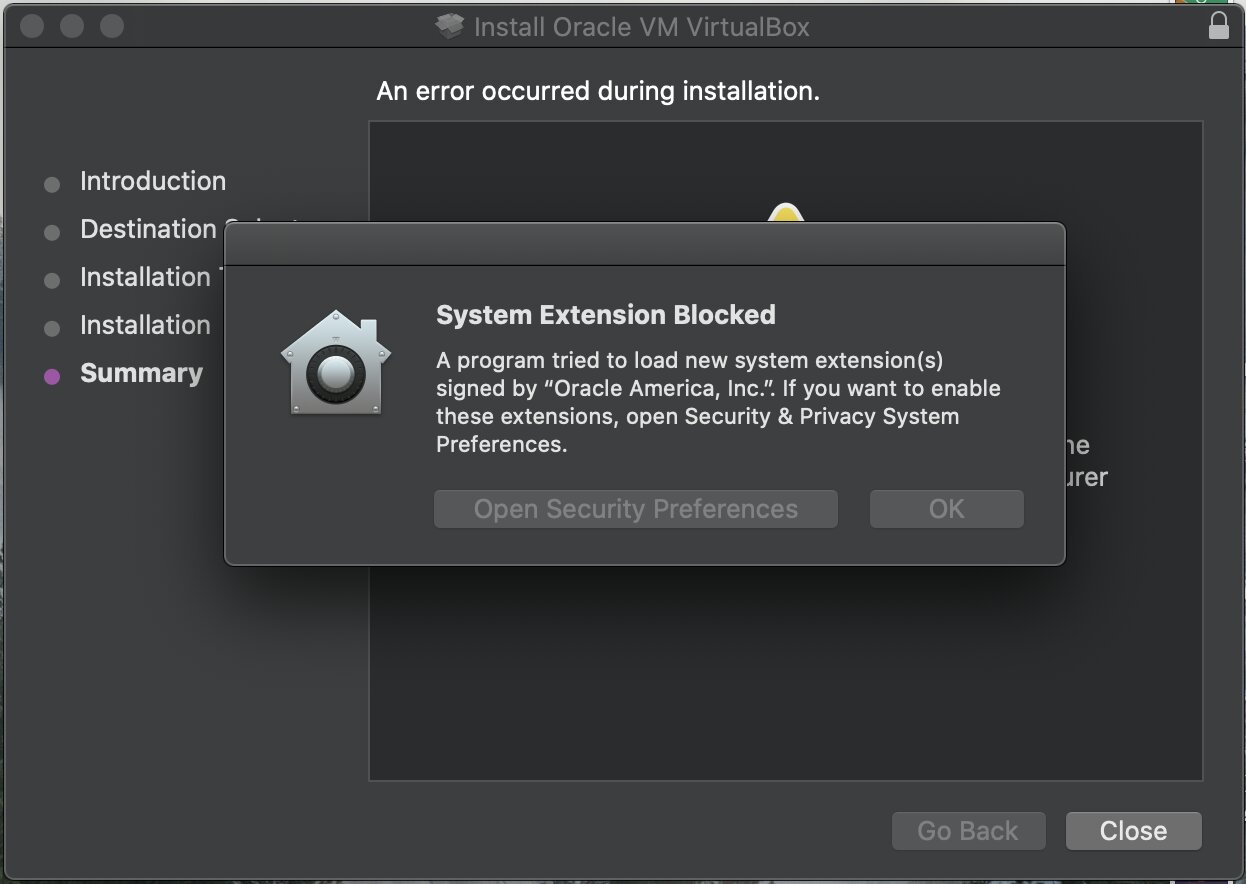Screen dimensions: 1246x884
Task: Click the padlock icon in the title bar
Action: click(x=1218, y=26)
